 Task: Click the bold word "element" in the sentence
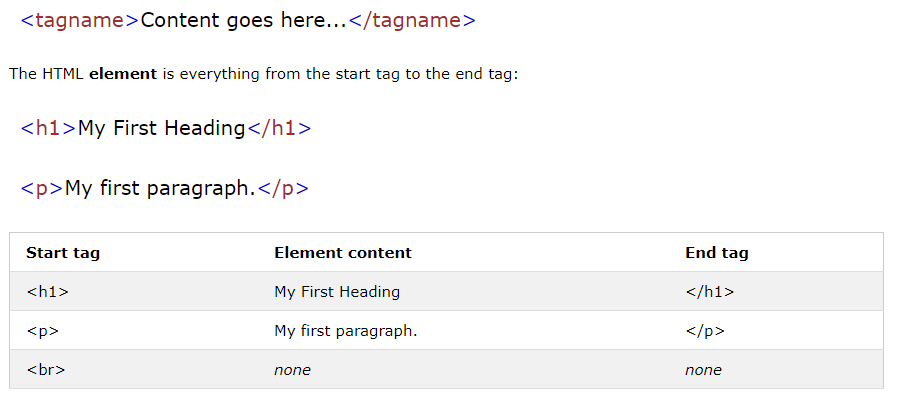(x=123, y=74)
